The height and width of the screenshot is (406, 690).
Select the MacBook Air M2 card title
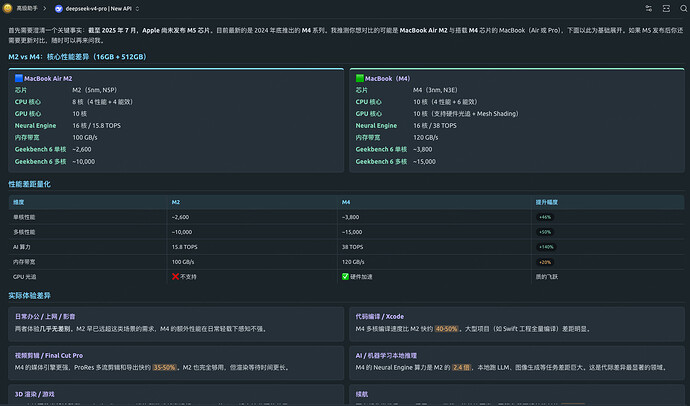coord(48,78)
